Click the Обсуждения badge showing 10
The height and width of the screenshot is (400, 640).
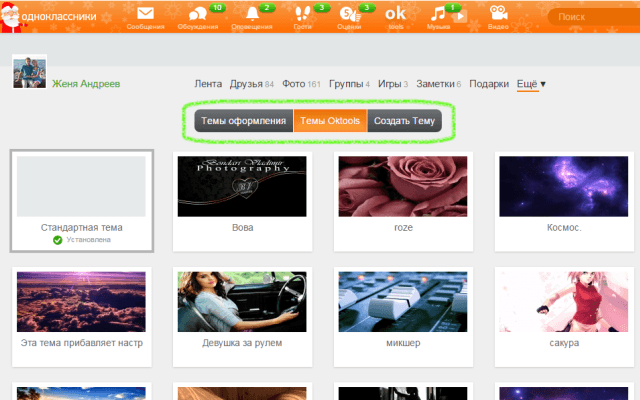pos(218,7)
